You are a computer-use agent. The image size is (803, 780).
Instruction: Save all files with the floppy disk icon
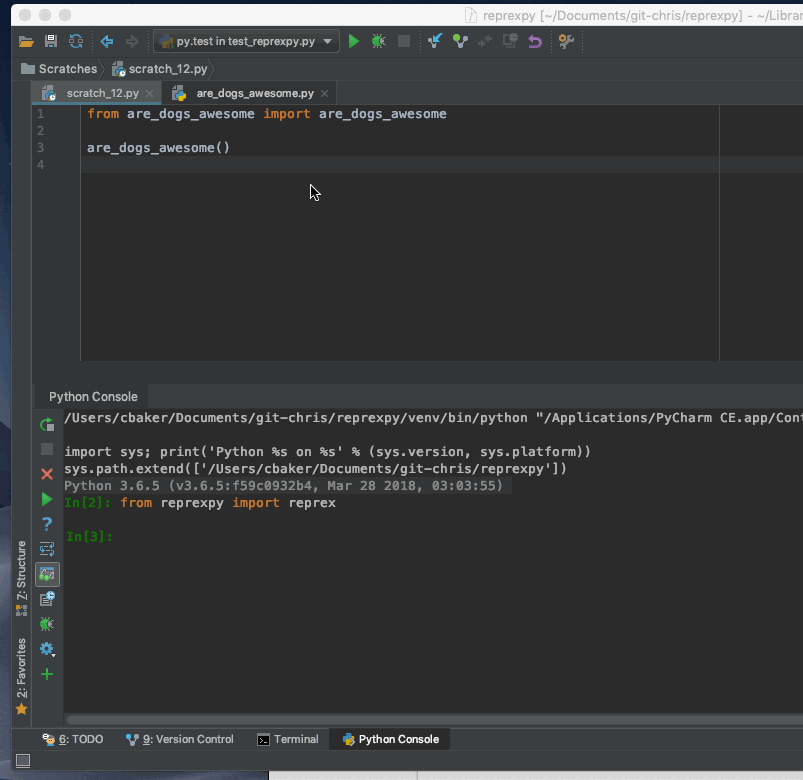[x=51, y=41]
